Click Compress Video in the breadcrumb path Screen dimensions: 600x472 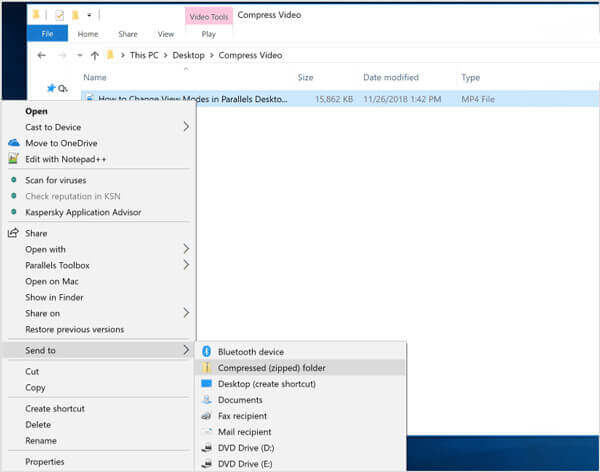point(250,55)
